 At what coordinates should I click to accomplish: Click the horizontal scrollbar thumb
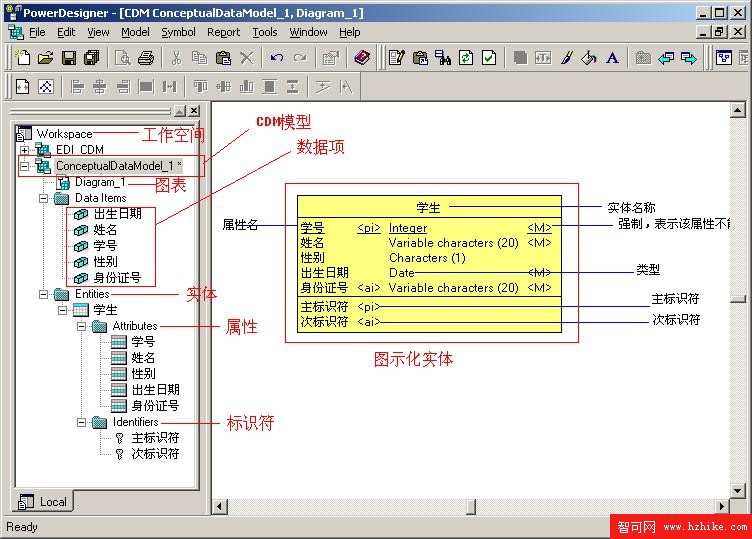point(471,506)
